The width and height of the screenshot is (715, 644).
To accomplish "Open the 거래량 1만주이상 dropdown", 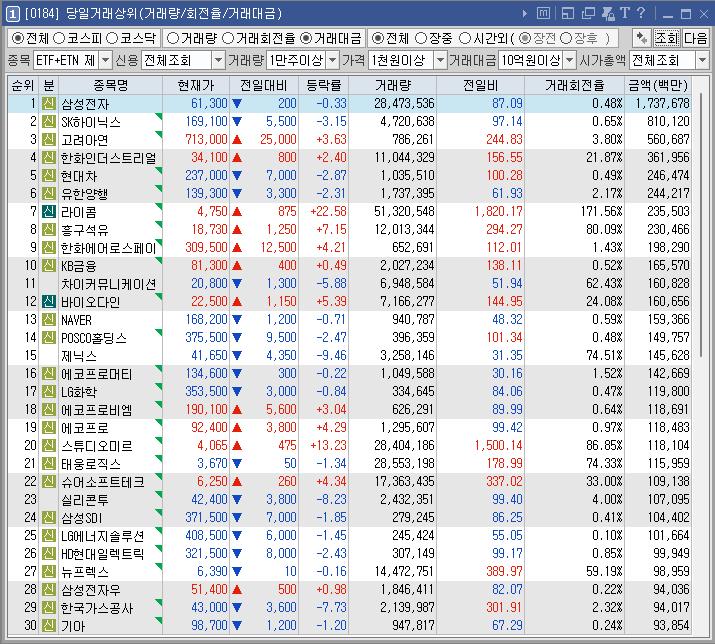I will pyautogui.click(x=333, y=60).
